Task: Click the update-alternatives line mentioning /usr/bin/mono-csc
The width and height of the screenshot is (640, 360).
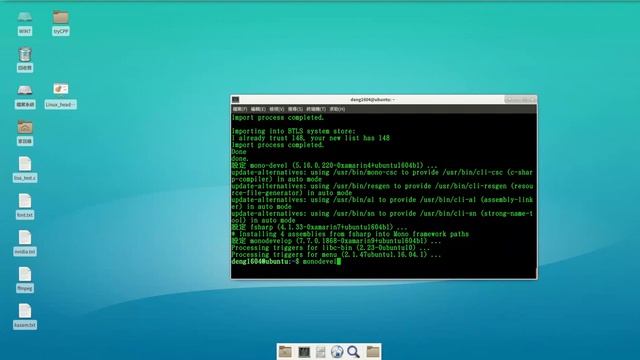Action: click(x=382, y=176)
